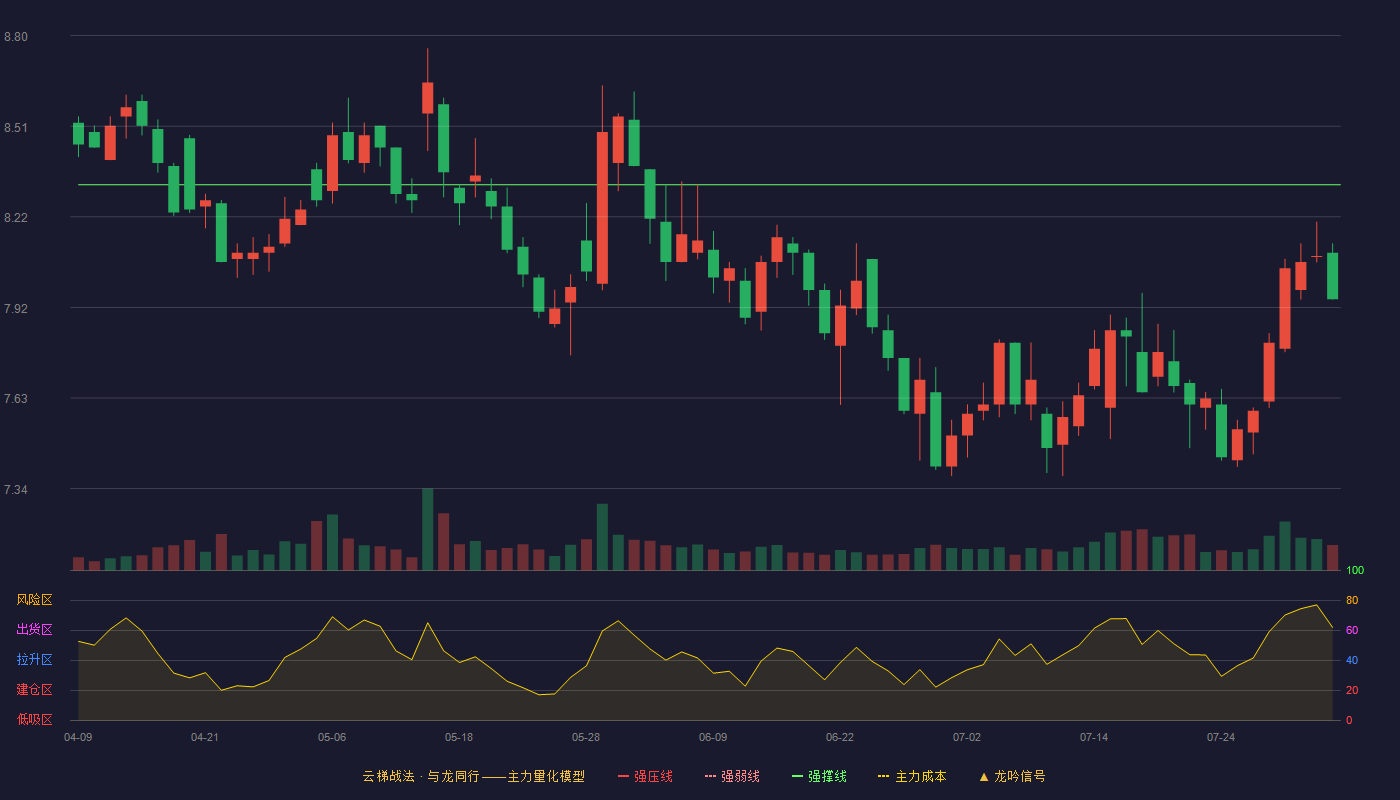The width and height of the screenshot is (1400, 800).
Task: Select the 建仓区 zone label
Action: tap(34, 690)
